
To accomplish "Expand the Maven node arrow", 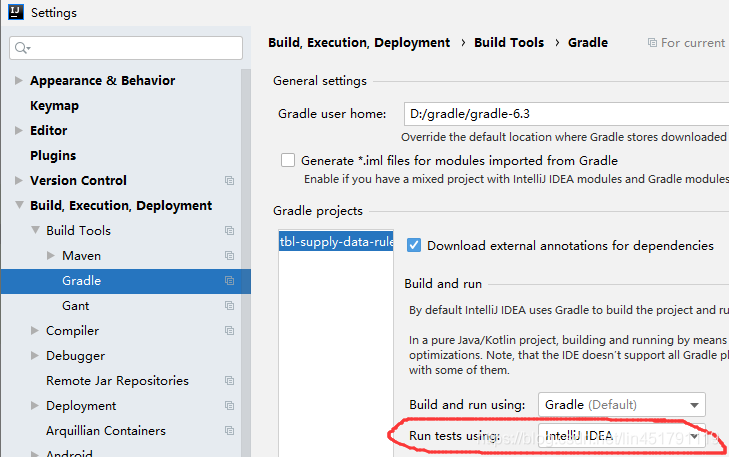I will (51, 255).
